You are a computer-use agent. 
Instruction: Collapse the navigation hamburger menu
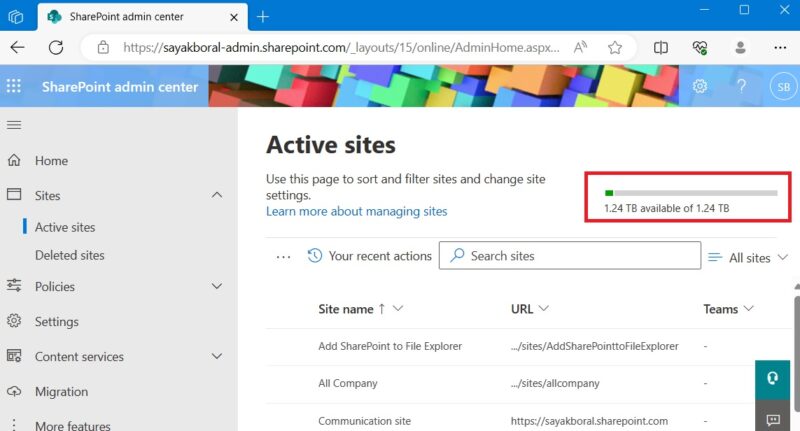14,125
